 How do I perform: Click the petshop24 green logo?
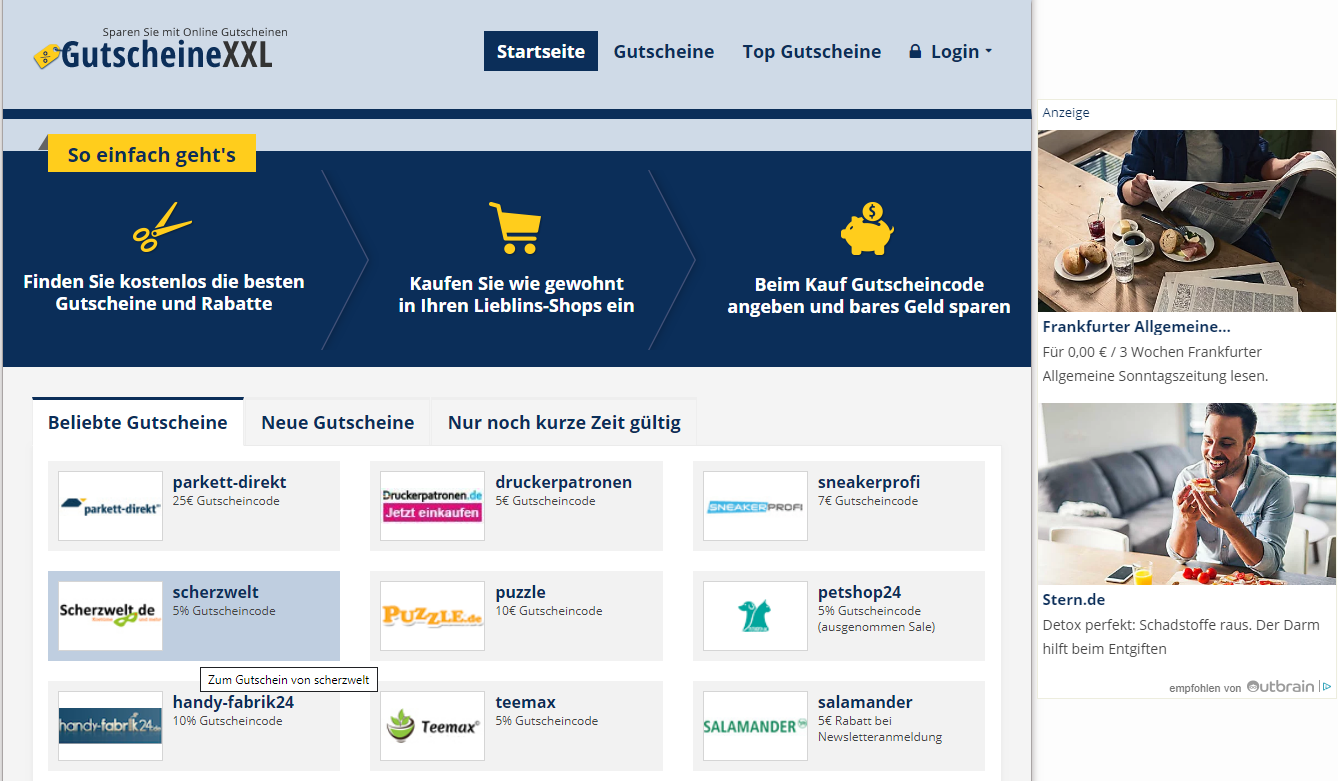point(755,616)
